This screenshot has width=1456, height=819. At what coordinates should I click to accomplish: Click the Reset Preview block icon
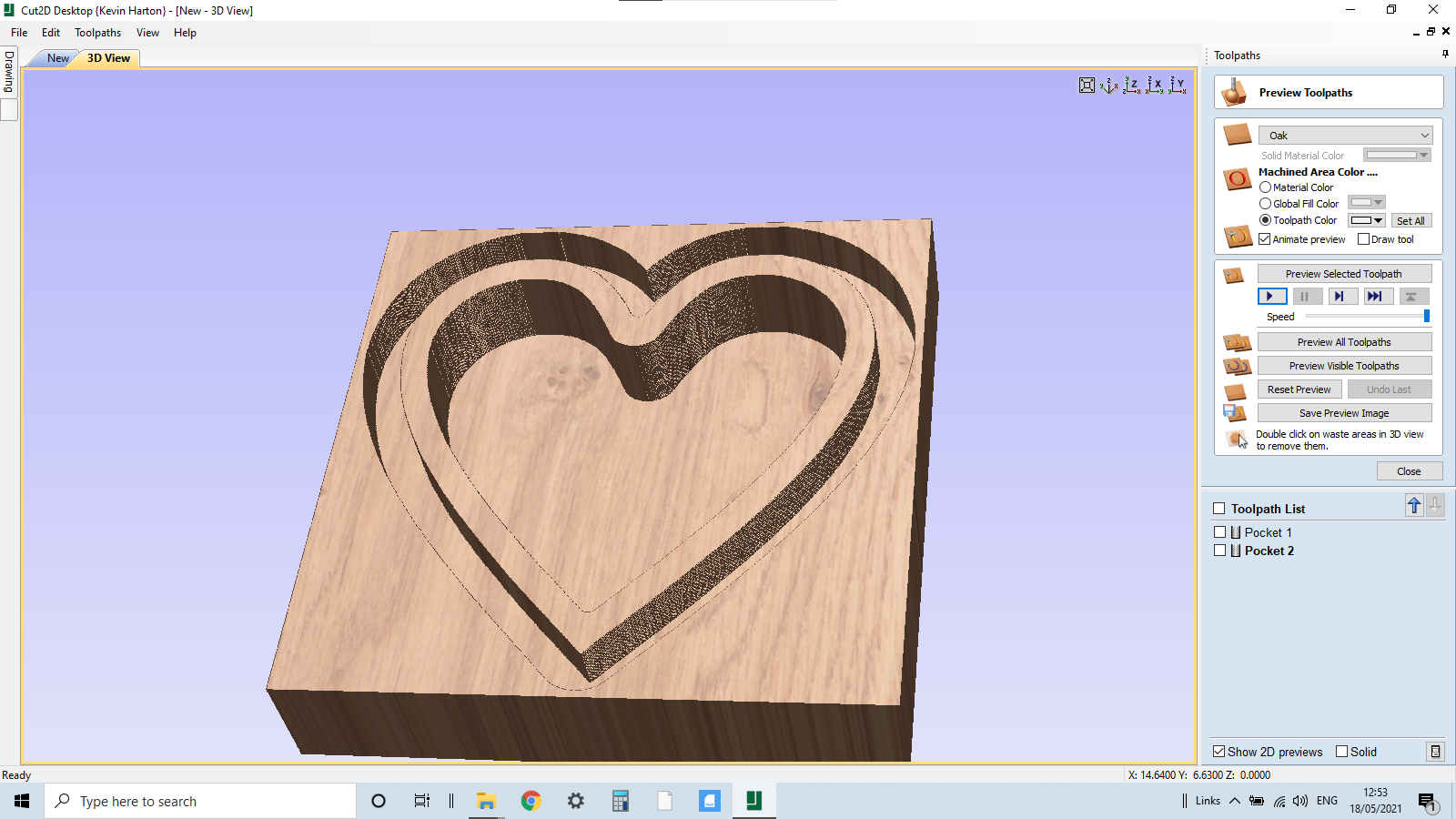1235,391
